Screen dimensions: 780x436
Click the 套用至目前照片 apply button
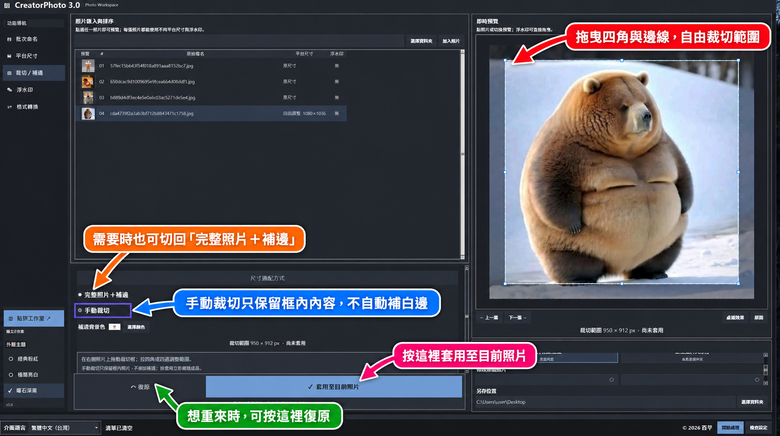pos(334,387)
